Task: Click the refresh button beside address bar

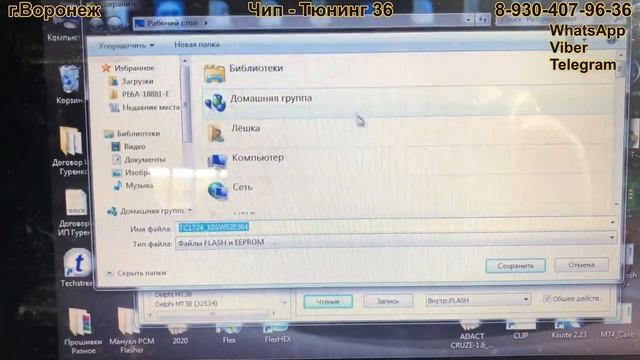Action: coord(483,20)
